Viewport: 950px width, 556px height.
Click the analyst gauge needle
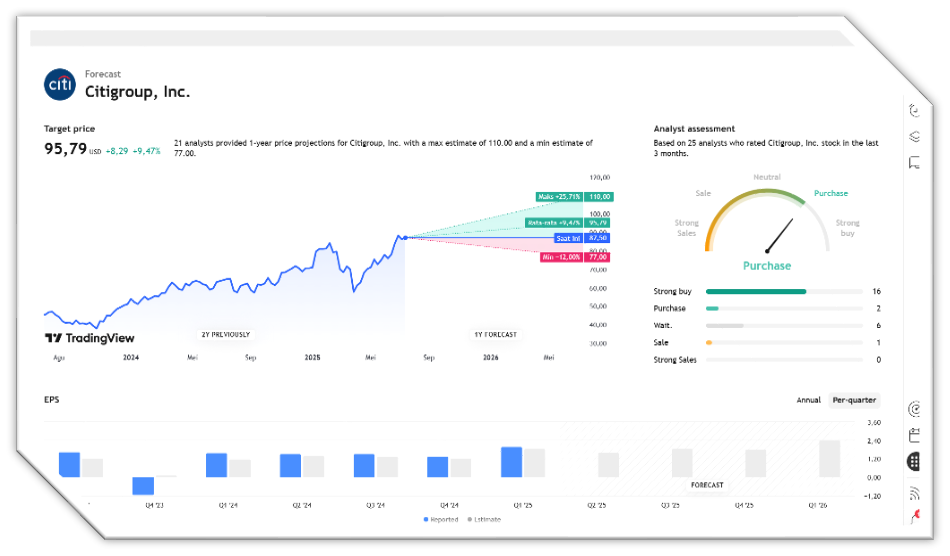tap(780, 235)
